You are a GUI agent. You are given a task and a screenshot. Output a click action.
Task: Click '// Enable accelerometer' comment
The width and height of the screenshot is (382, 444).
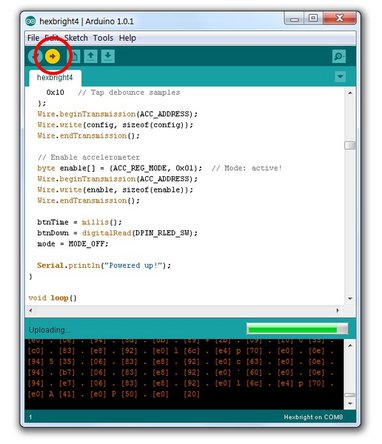88,157
